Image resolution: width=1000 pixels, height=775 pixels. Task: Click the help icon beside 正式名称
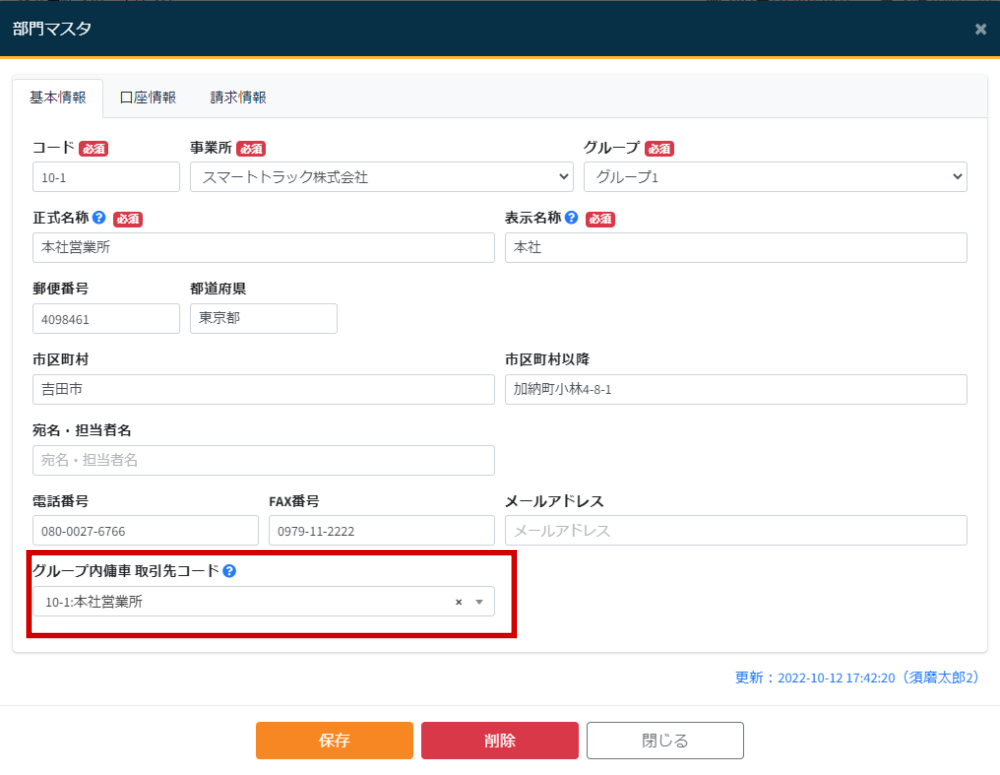point(101,218)
